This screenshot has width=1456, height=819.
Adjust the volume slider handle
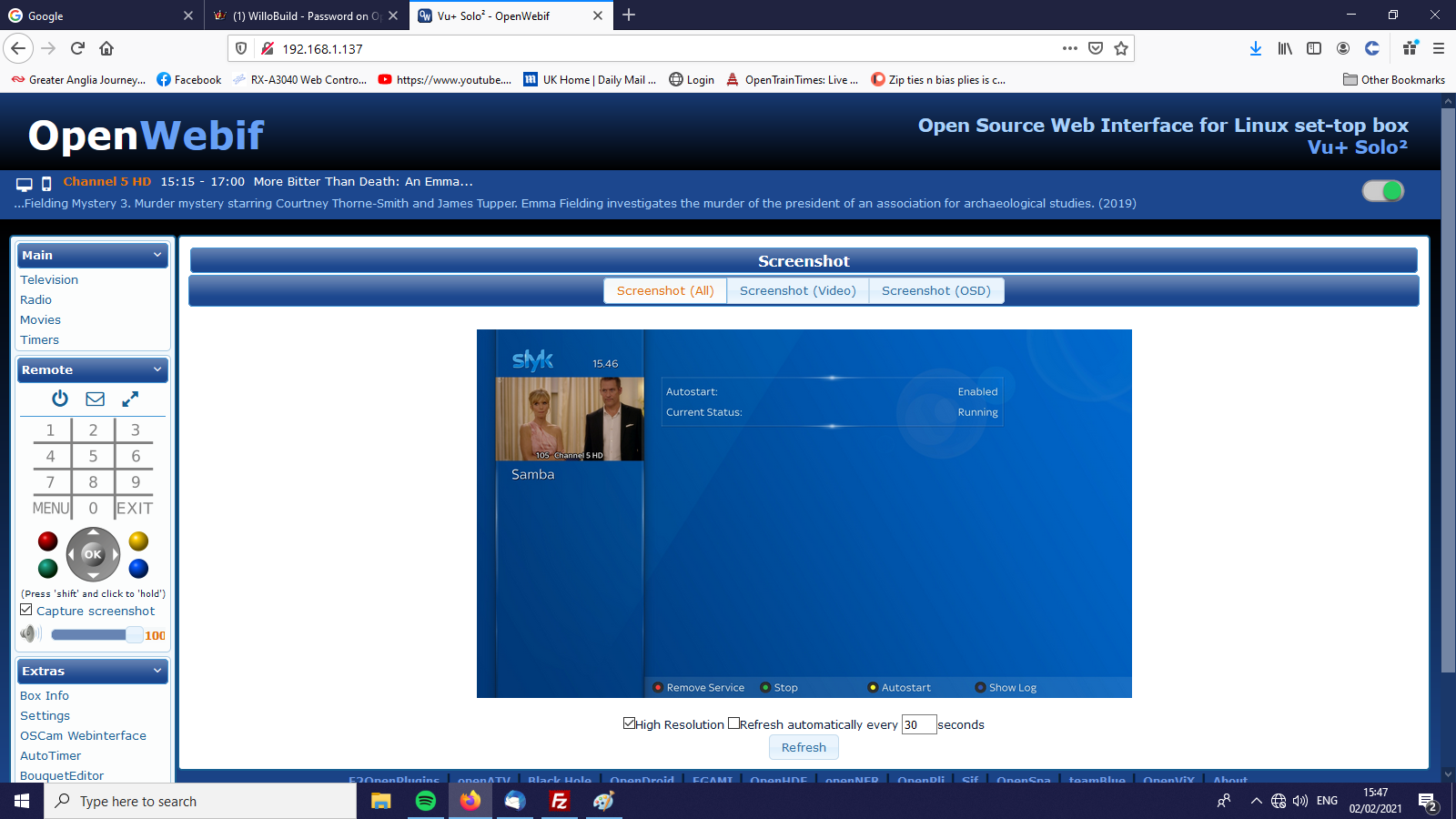click(134, 634)
